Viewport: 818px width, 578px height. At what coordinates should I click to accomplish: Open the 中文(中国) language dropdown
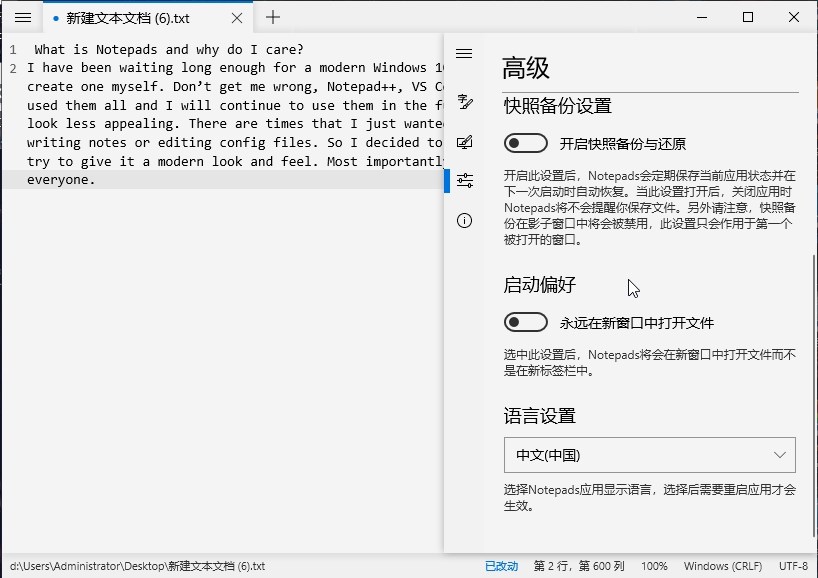[x=650, y=455]
